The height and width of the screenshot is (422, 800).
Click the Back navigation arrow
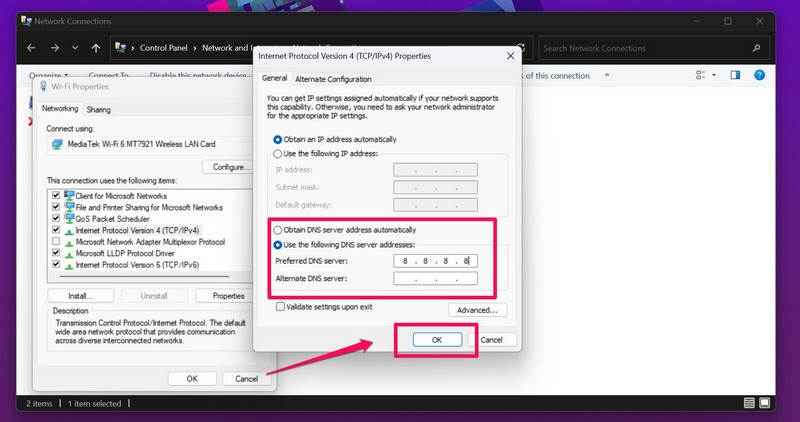pyautogui.click(x=32, y=47)
